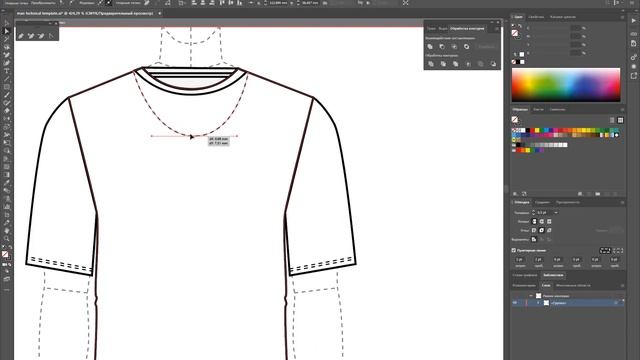Switch to the Градиент tab
Viewport: 640px width, 360px height.
point(542,202)
